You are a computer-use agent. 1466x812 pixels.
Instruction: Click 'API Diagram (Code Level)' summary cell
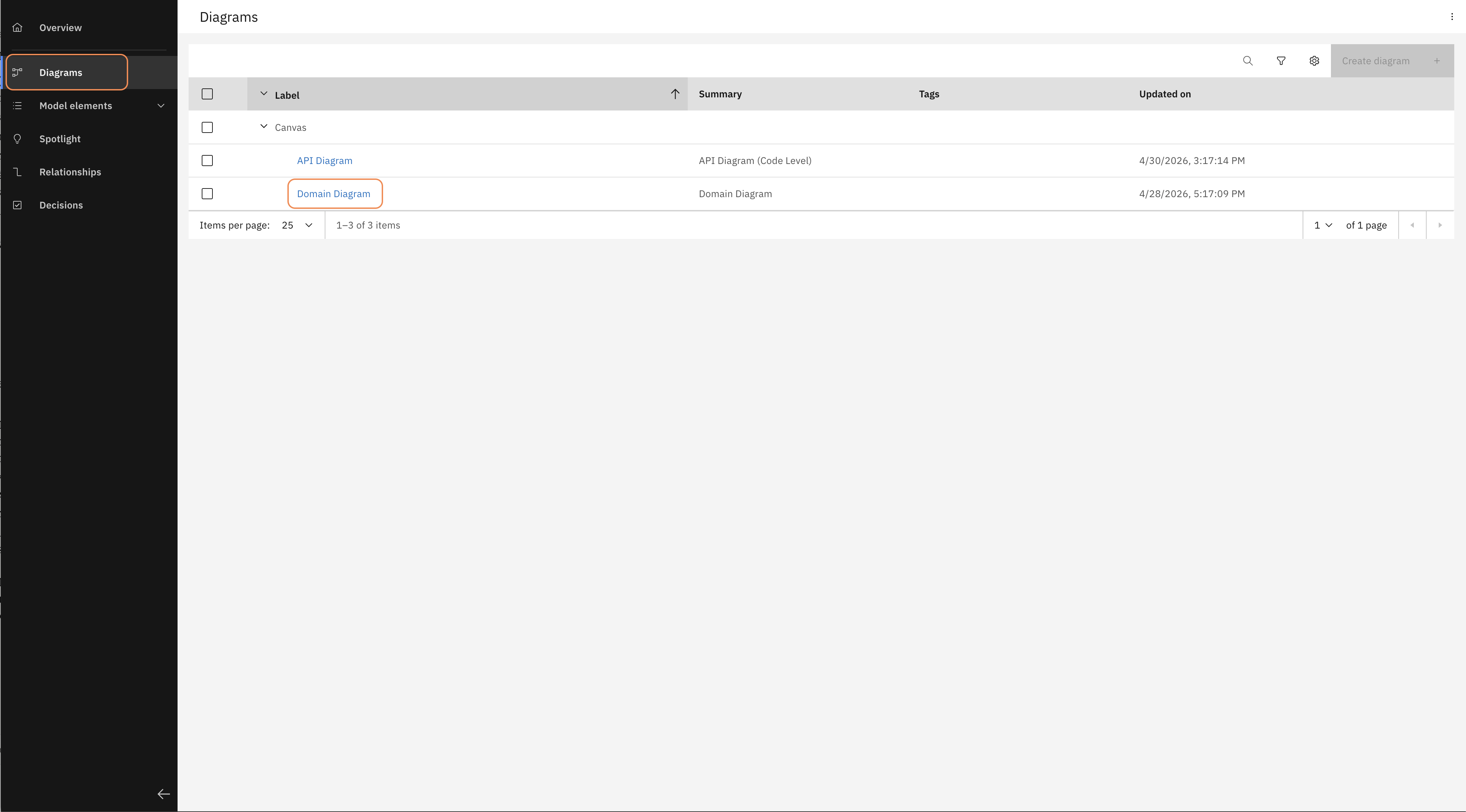(755, 160)
